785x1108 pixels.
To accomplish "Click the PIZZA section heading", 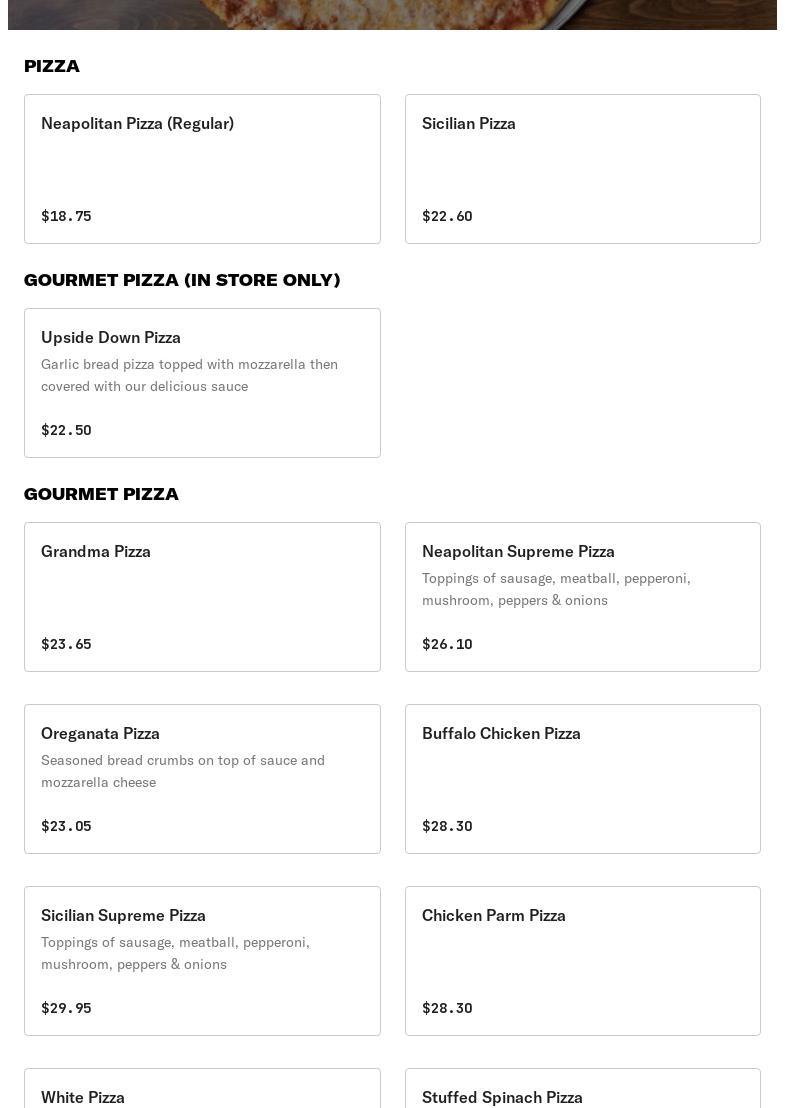I will pos(52,66).
